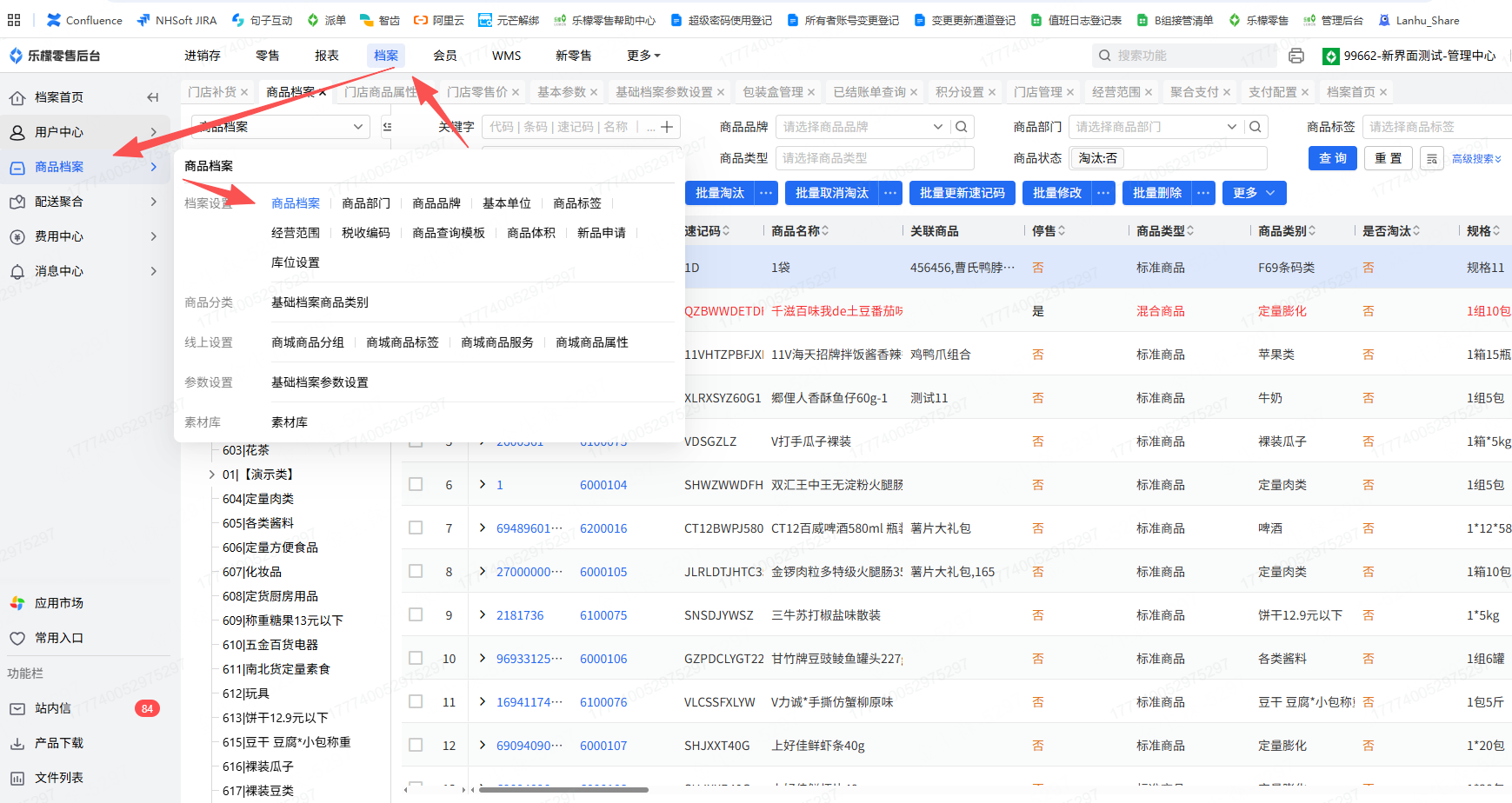Screen dimensions: 1512x803
Task: Open the column settings icon beside 重置
Action: point(1431,158)
